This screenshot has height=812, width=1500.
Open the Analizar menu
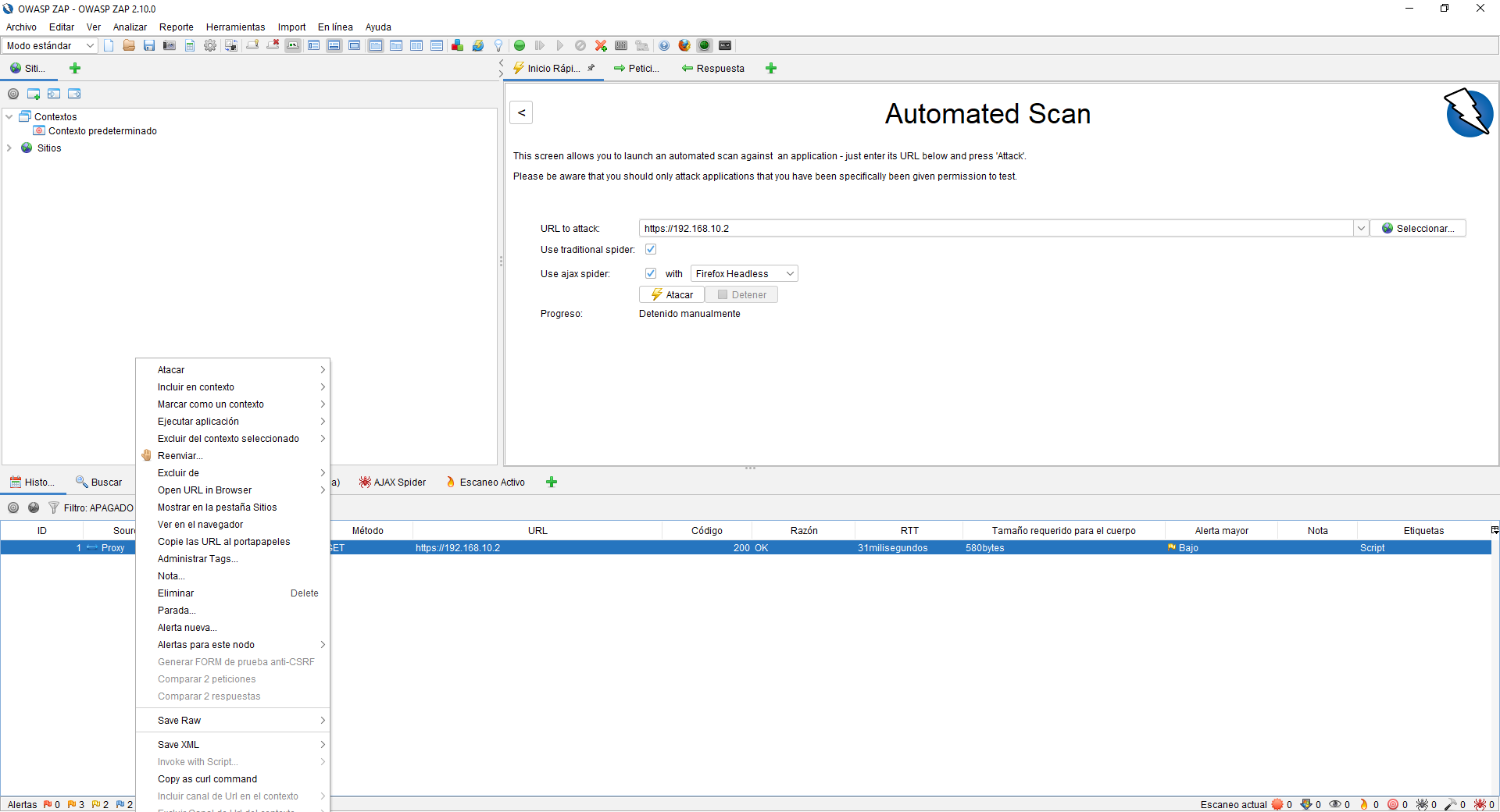pyautogui.click(x=130, y=27)
